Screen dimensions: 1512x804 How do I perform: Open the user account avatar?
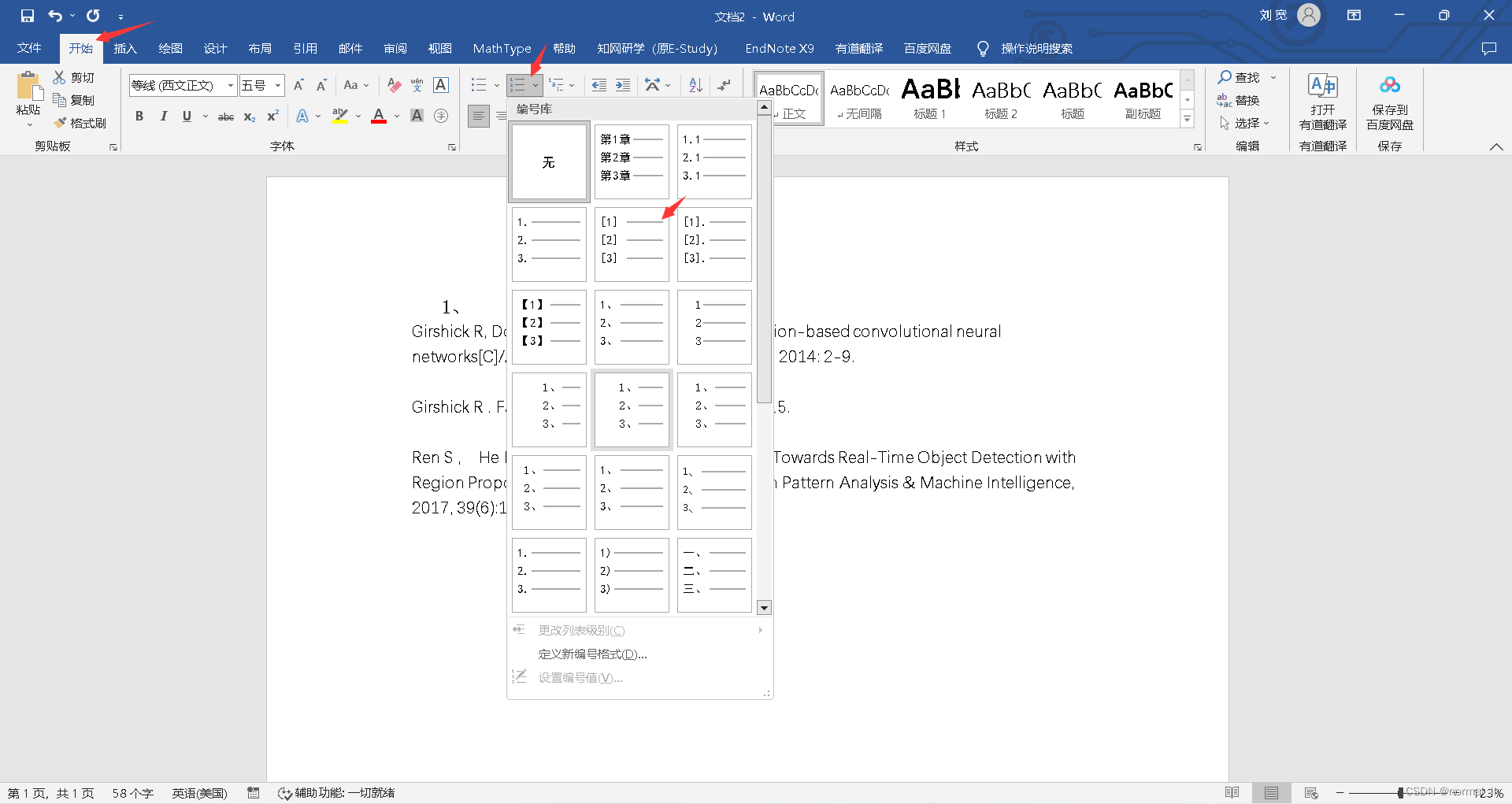coord(1308,15)
